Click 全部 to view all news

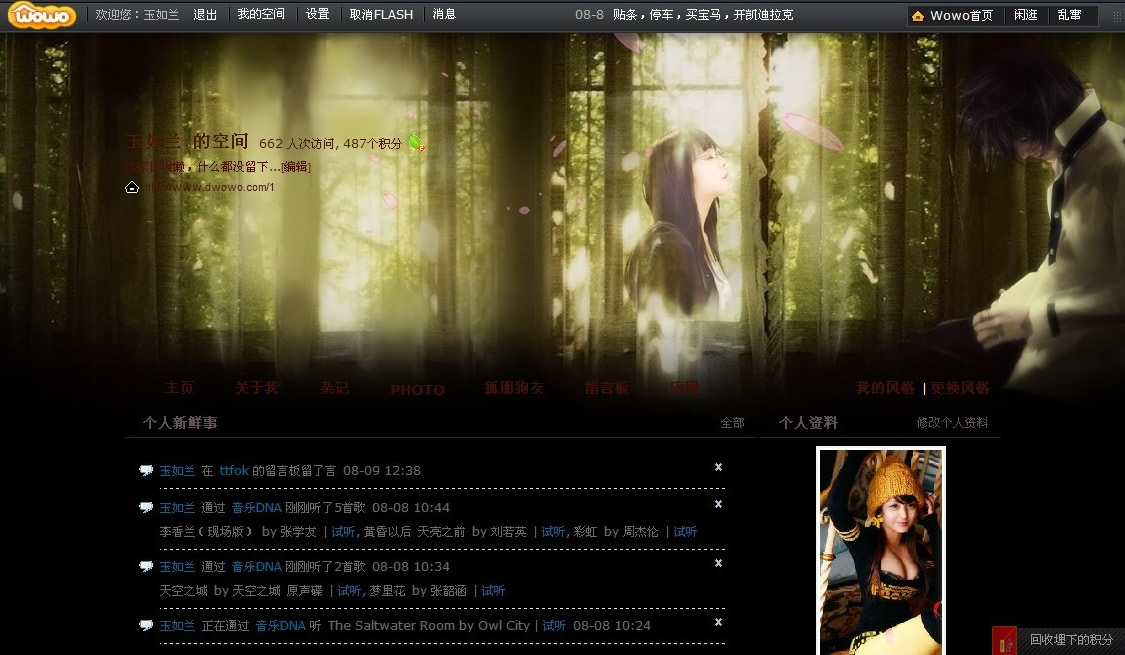733,423
